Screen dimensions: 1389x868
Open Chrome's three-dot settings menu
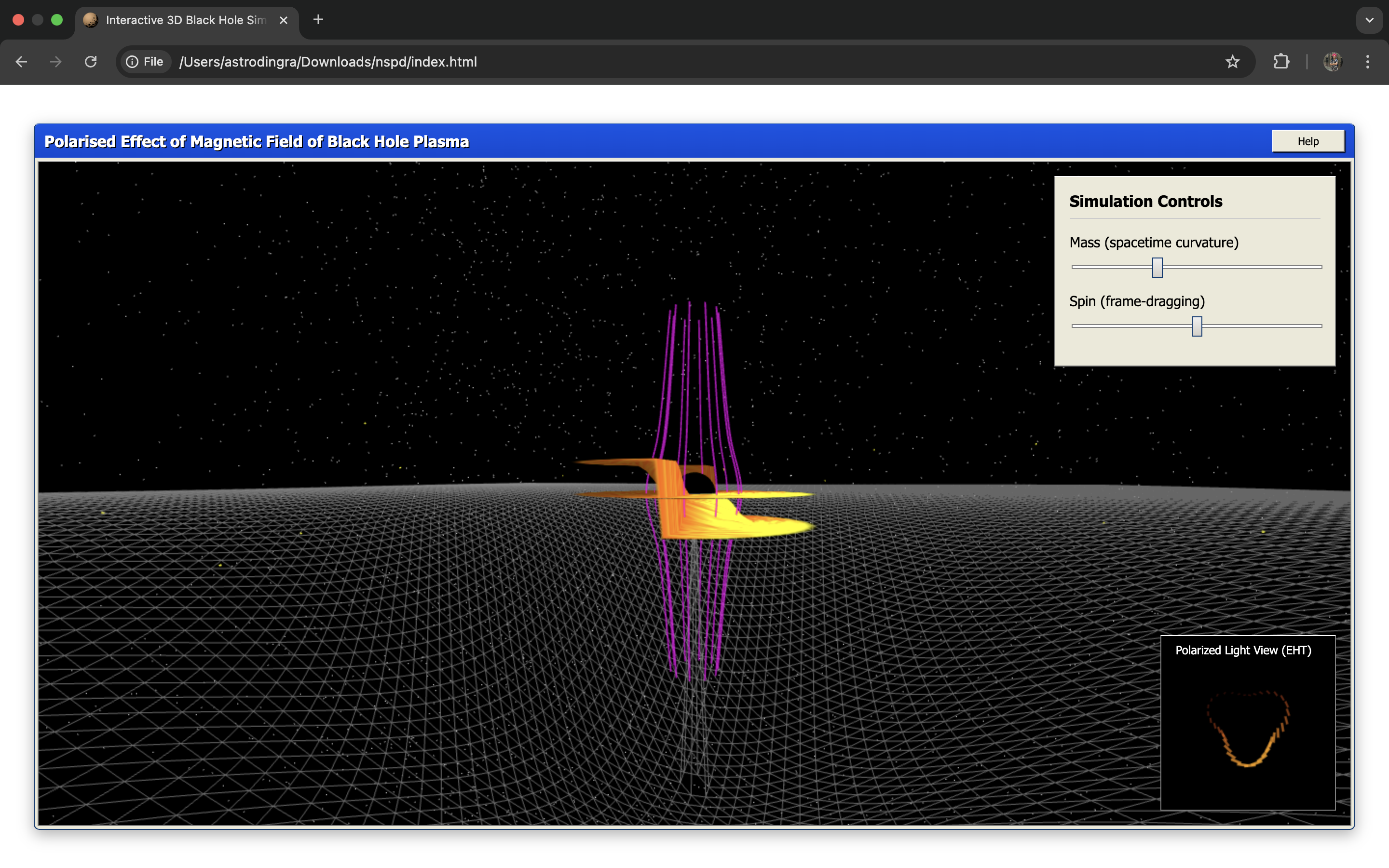(1368, 61)
